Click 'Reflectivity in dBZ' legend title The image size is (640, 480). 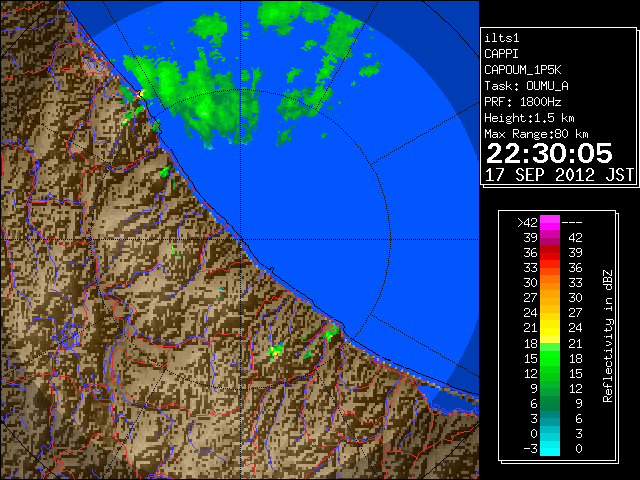[x=607, y=336]
